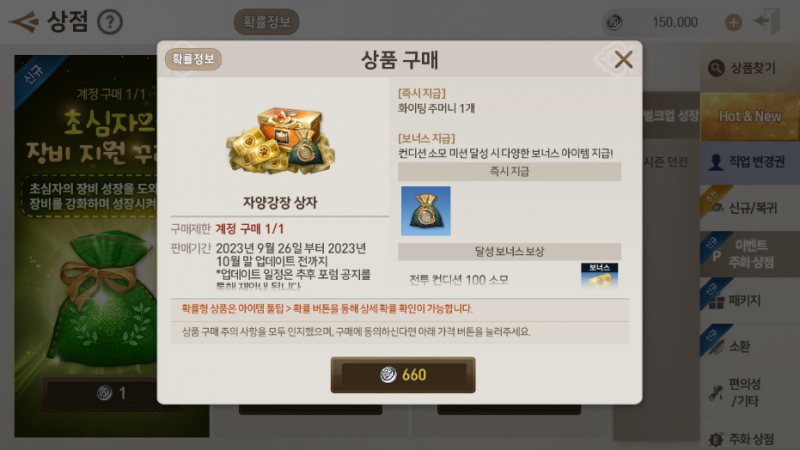Open the shop help question mark icon

point(110,22)
